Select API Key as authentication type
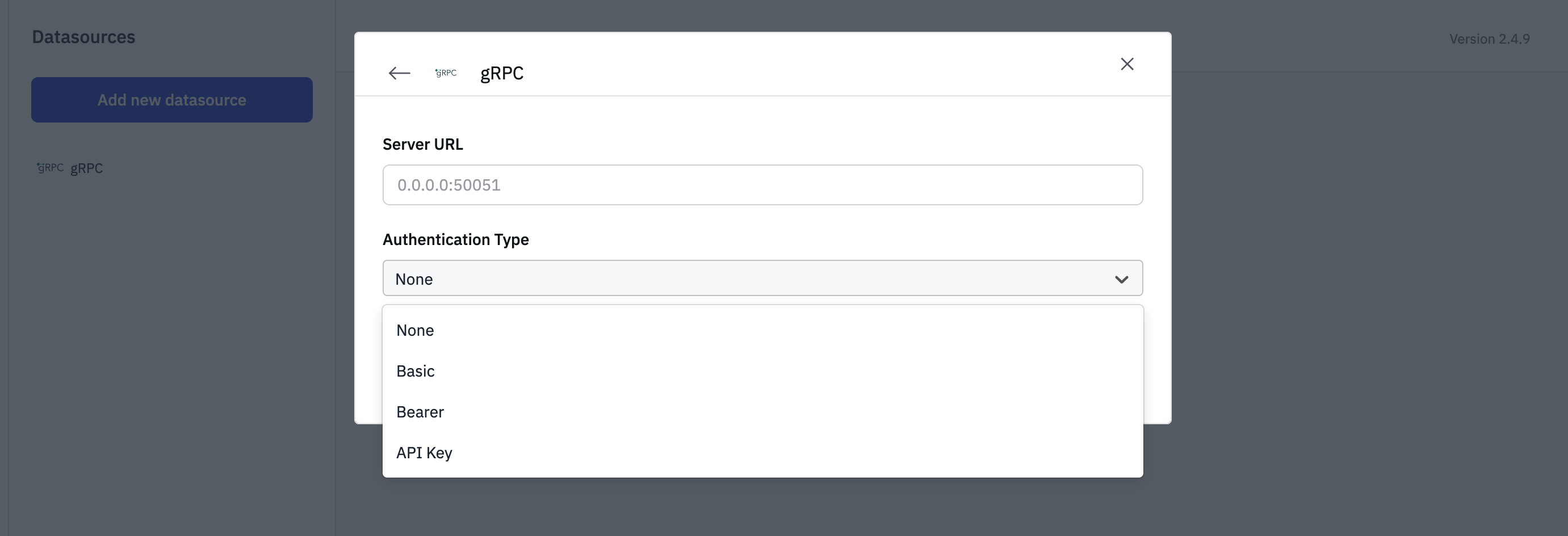 click(424, 453)
